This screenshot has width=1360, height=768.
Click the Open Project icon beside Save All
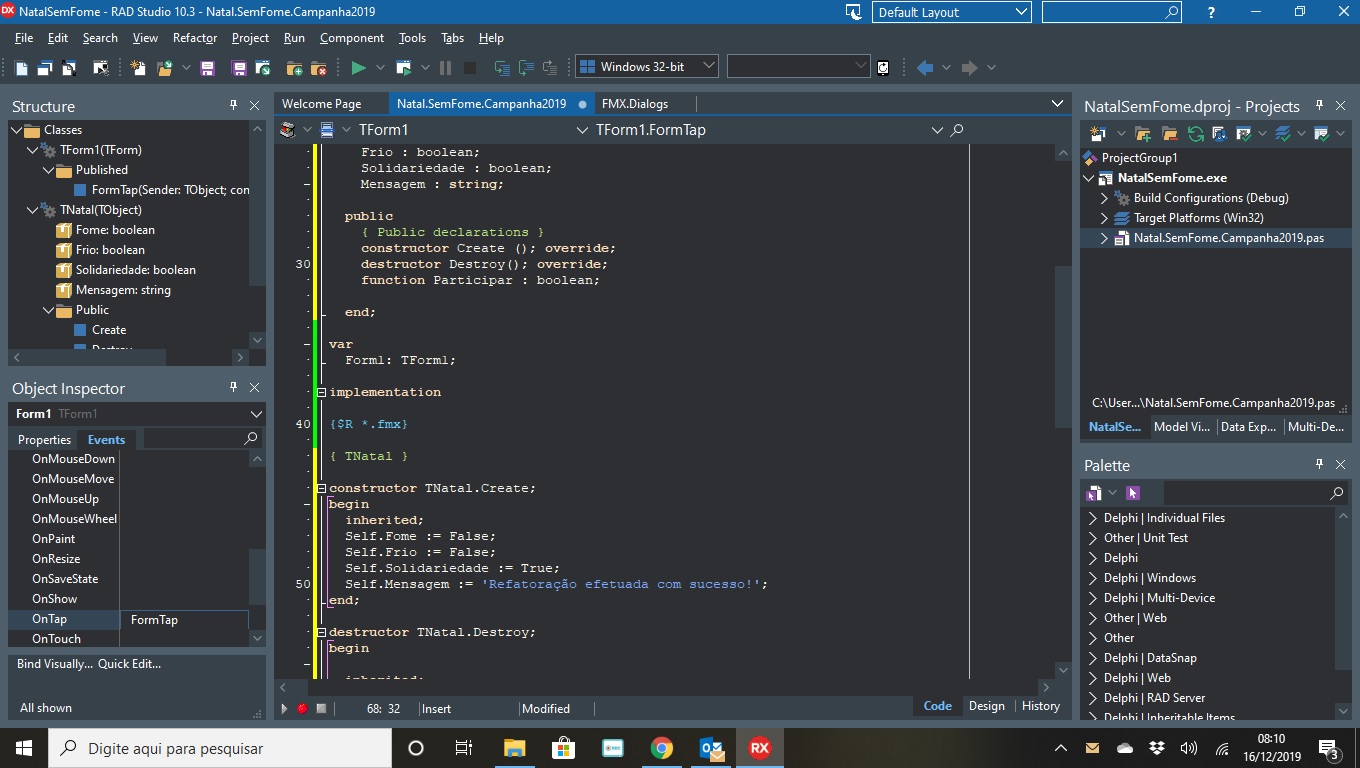pyautogui.click(x=263, y=67)
